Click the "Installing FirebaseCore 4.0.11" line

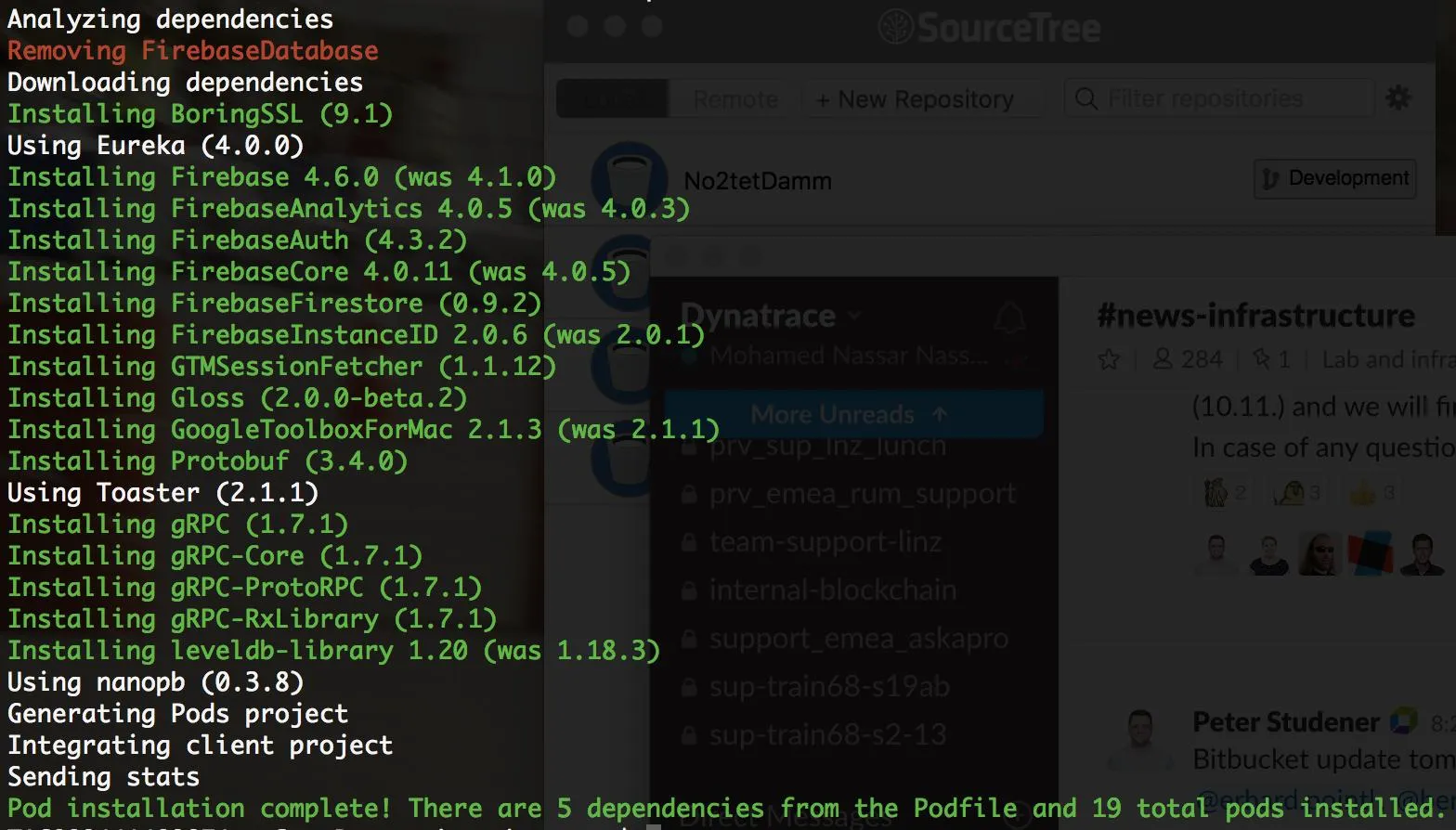[318, 272]
